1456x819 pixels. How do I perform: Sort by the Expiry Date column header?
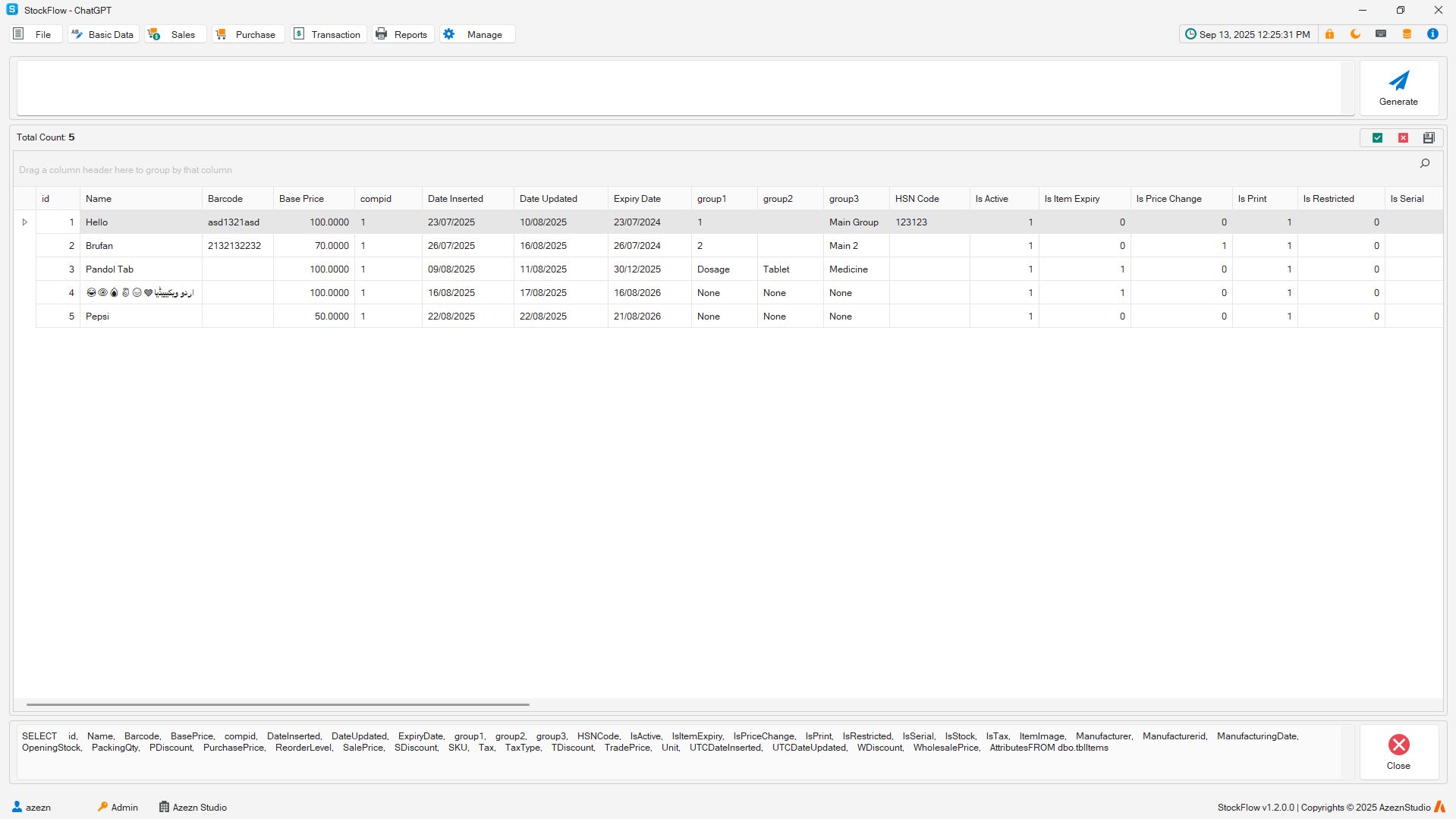point(649,199)
